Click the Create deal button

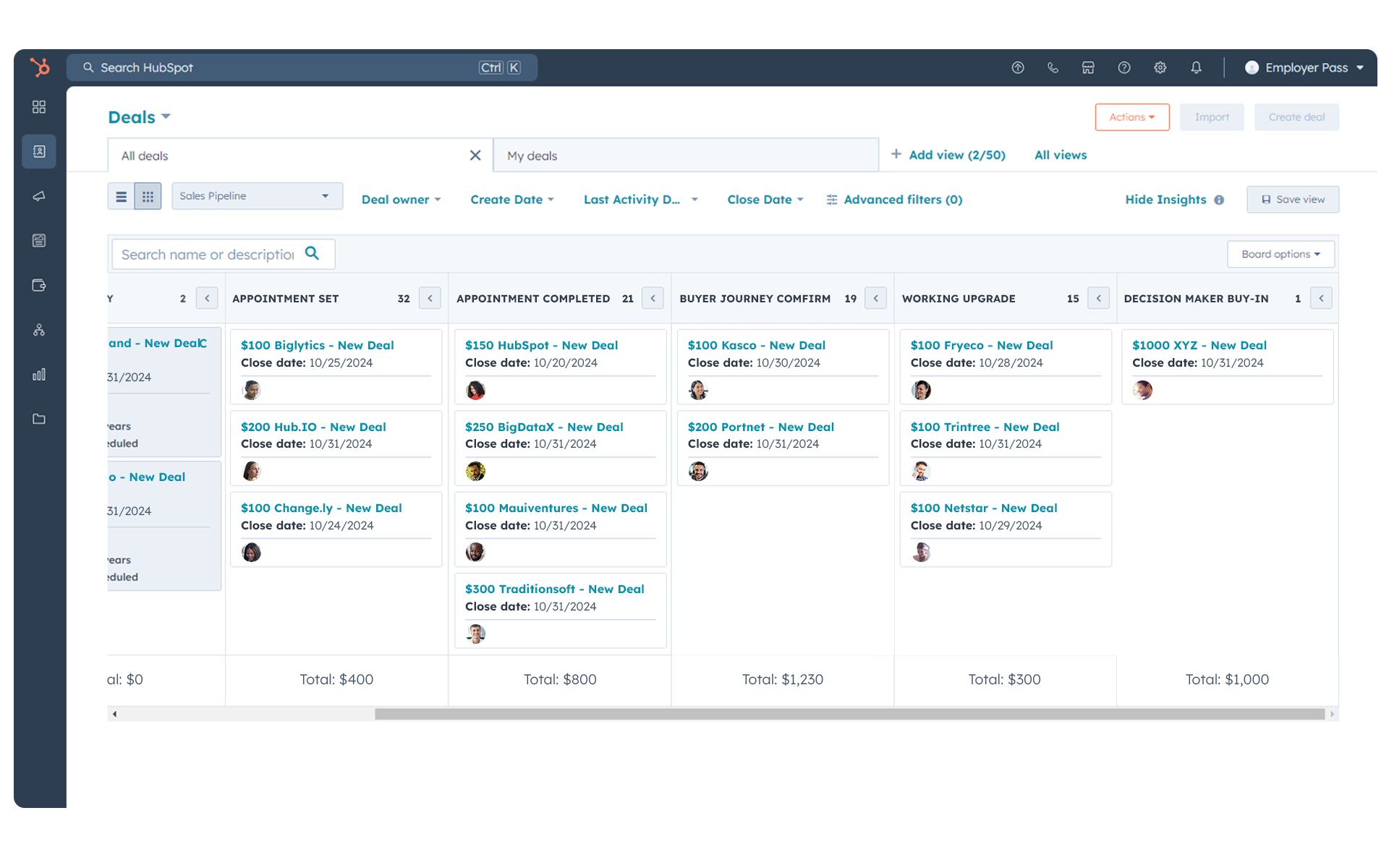(1296, 117)
